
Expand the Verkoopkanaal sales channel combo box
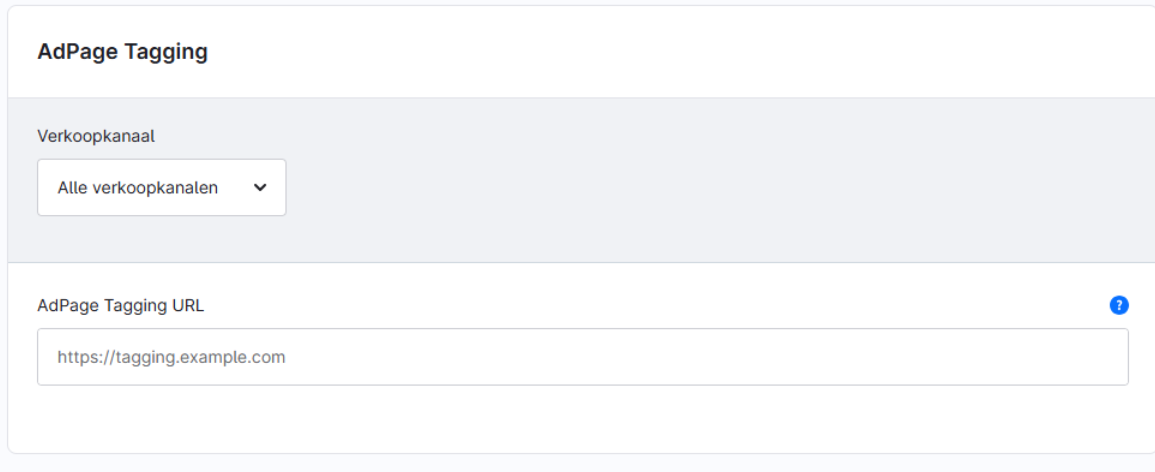point(161,187)
